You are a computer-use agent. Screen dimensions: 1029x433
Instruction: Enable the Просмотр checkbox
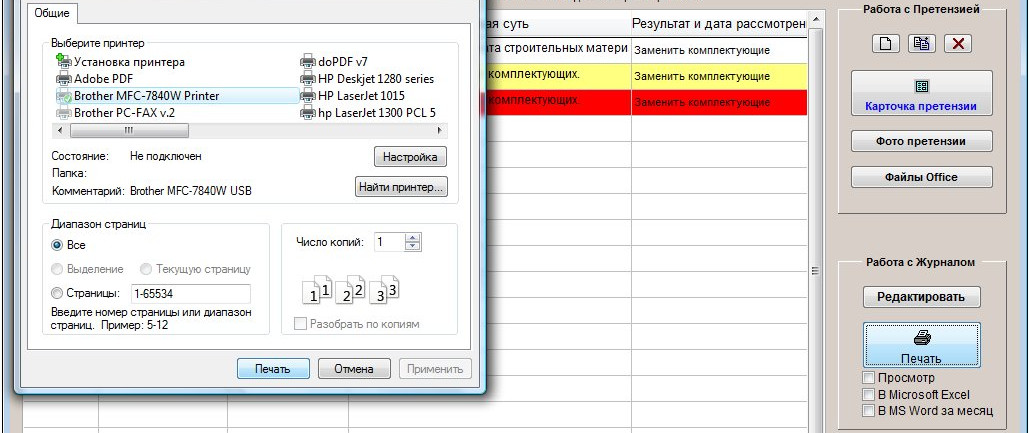pyautogui.click(x=868, y=378)
